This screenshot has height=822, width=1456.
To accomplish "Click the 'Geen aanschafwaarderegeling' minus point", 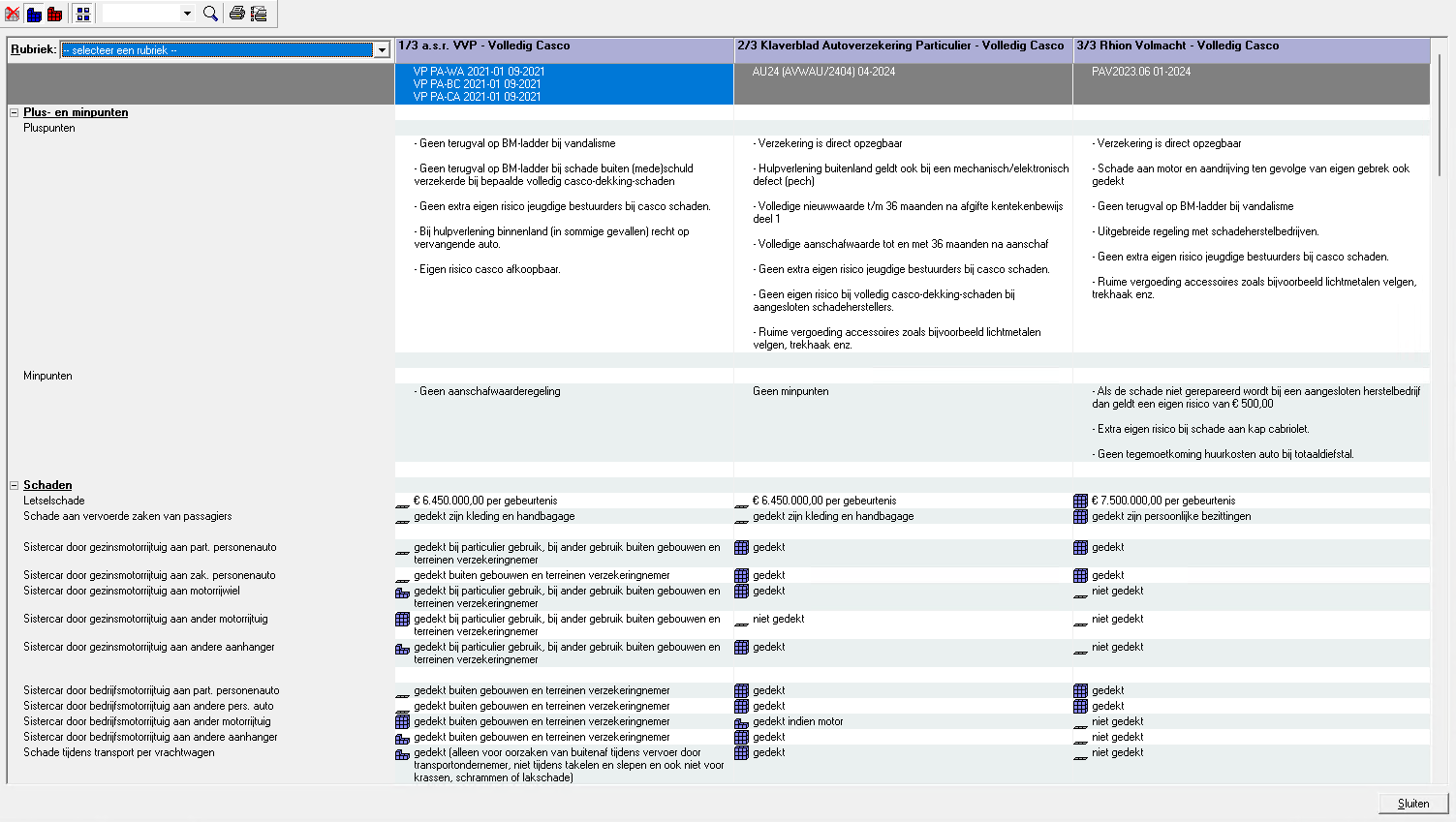I will pos(487,391).
